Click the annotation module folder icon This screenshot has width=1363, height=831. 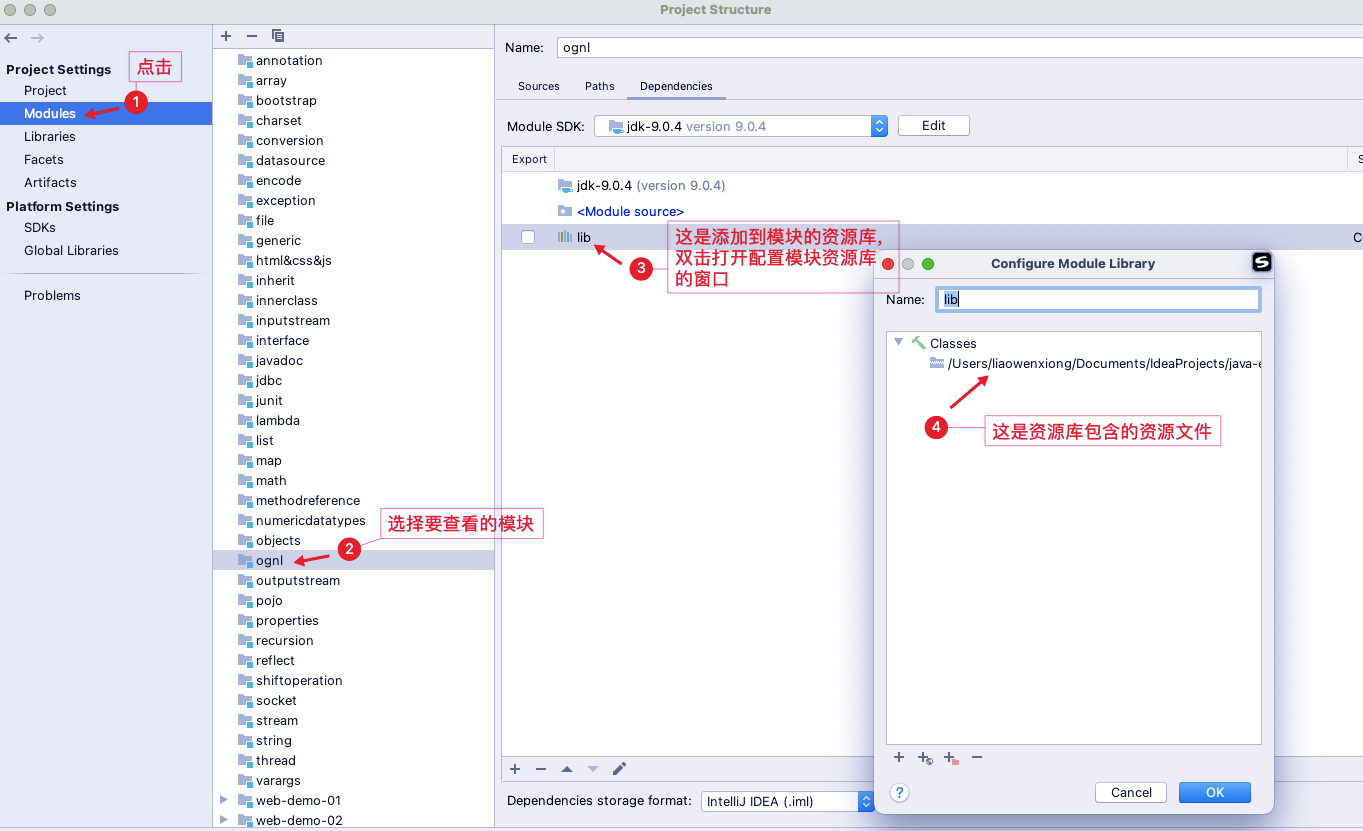(245, 60)
